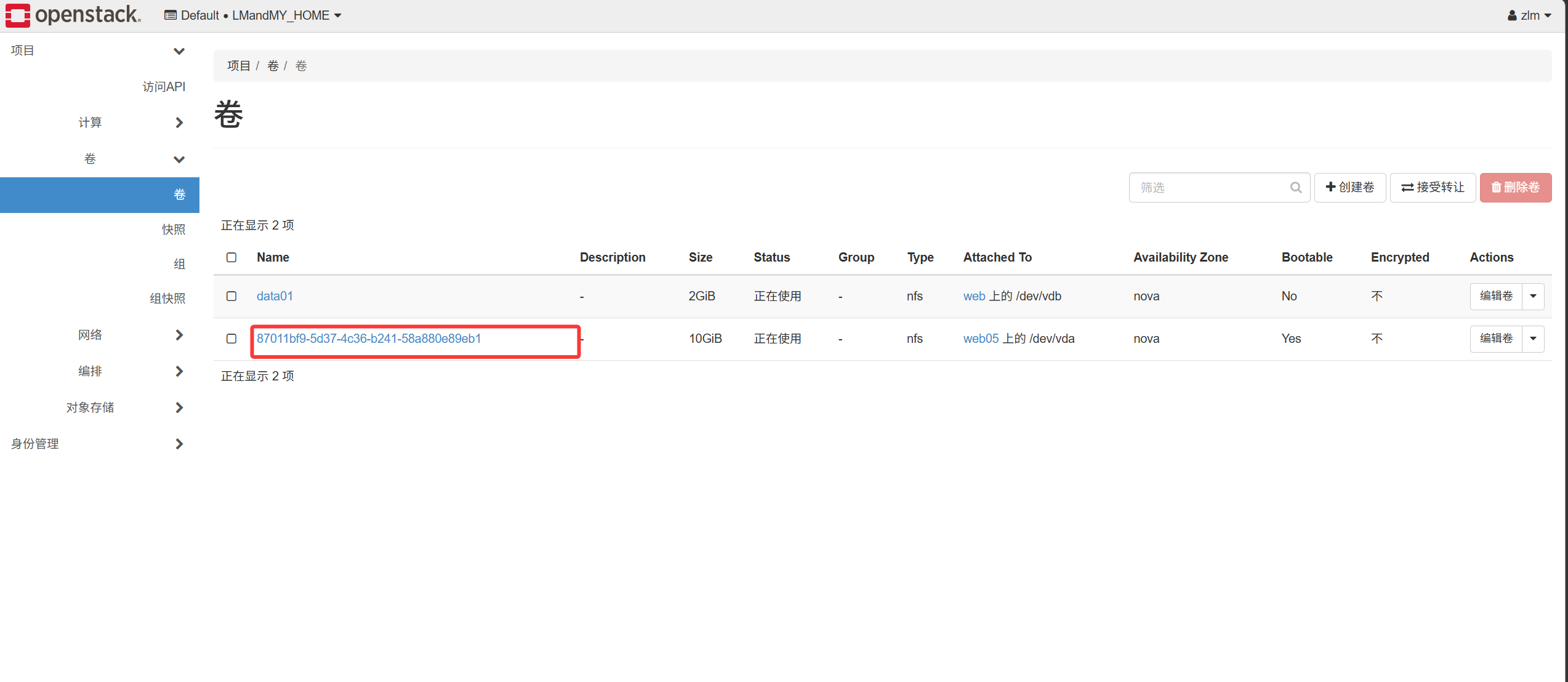The width and height of the screenshot is (1568, 682).
Task: Open the data01 volume link
Action: (x=275, y=296)
